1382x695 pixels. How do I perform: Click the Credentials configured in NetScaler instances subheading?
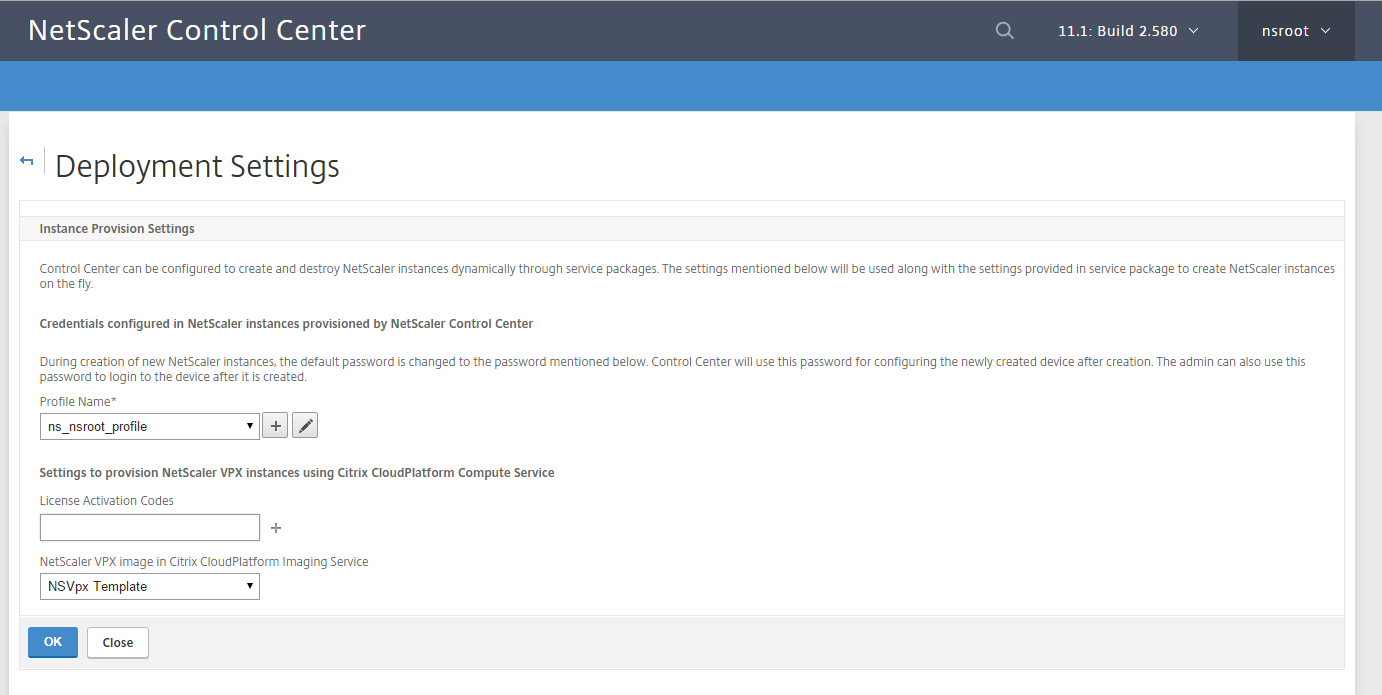pos(286,324)
